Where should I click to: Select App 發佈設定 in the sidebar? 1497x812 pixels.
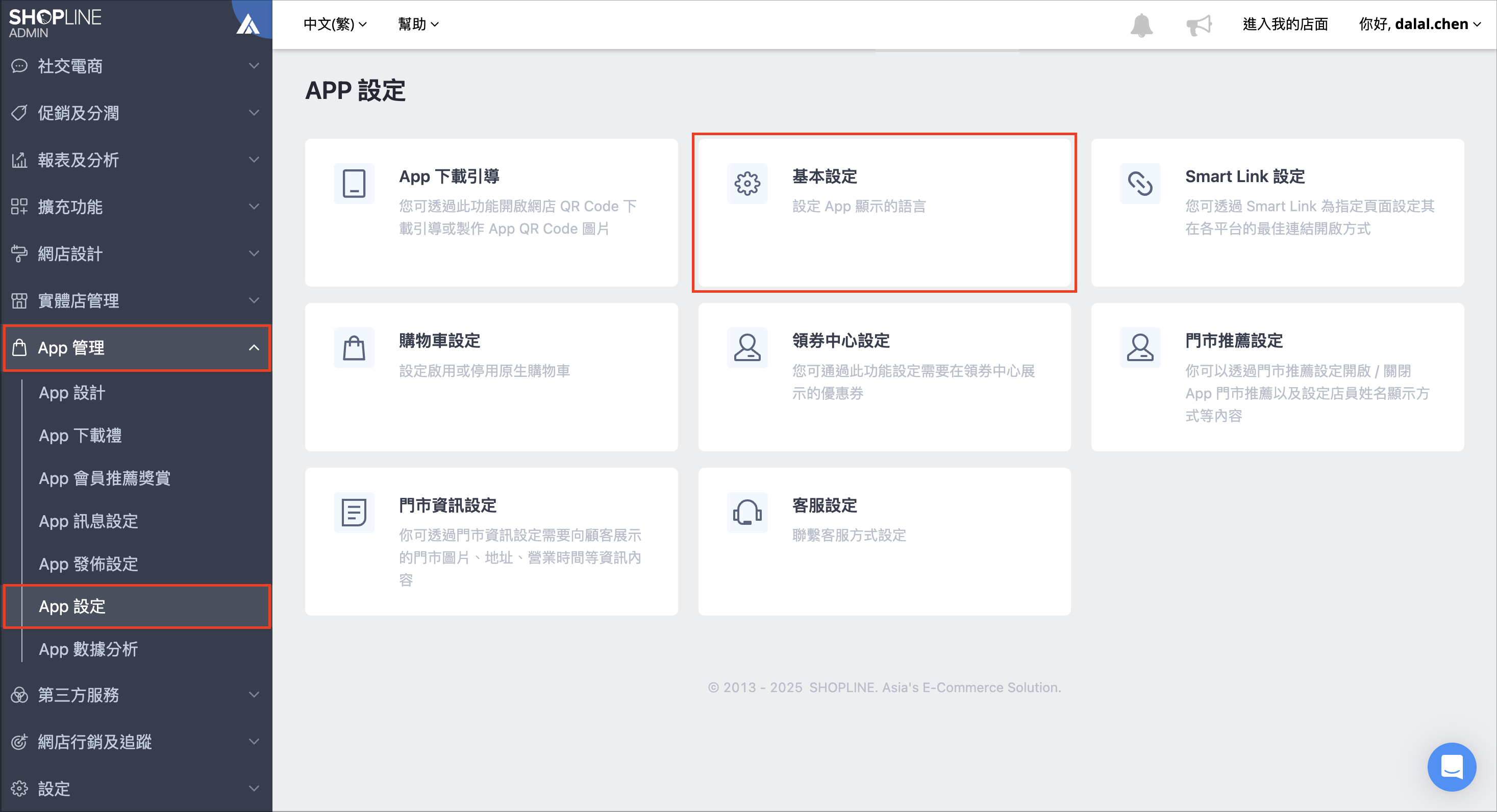88,564
